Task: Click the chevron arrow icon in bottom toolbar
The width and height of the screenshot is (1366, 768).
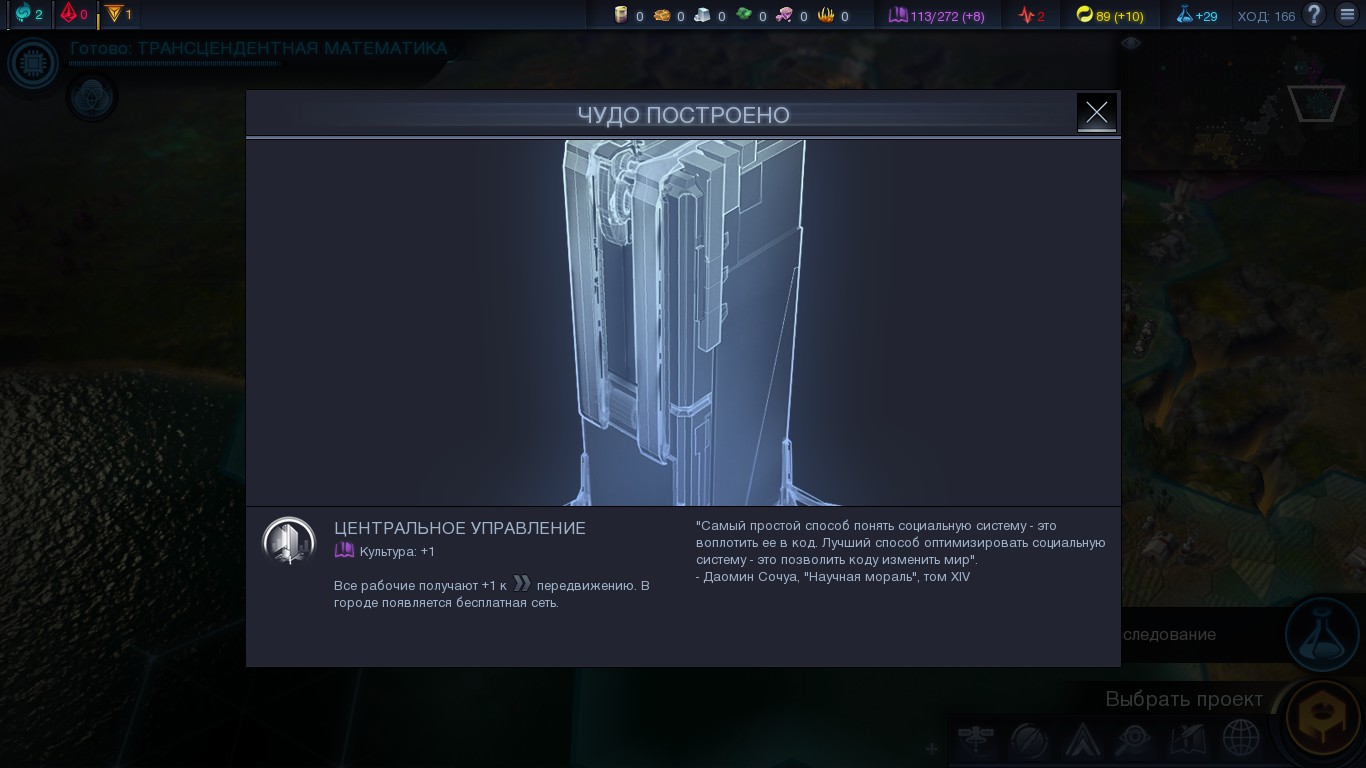Action: click(x=1082, y=740)
